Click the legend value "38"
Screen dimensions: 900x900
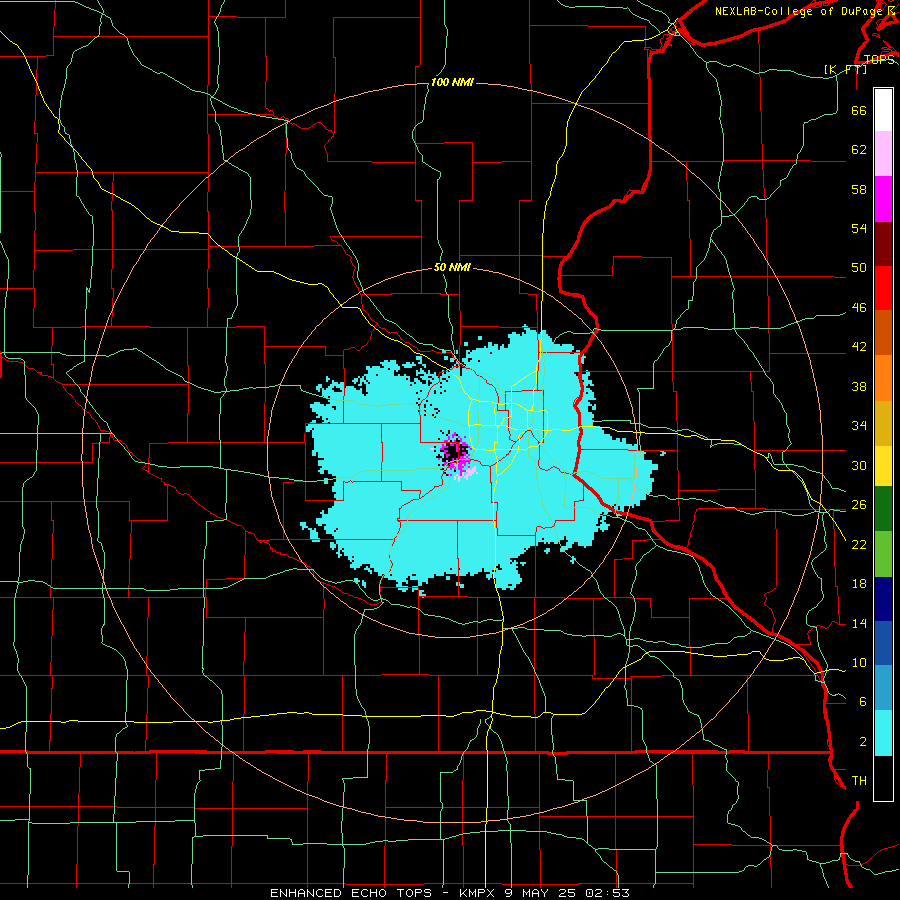coord(859,387)
